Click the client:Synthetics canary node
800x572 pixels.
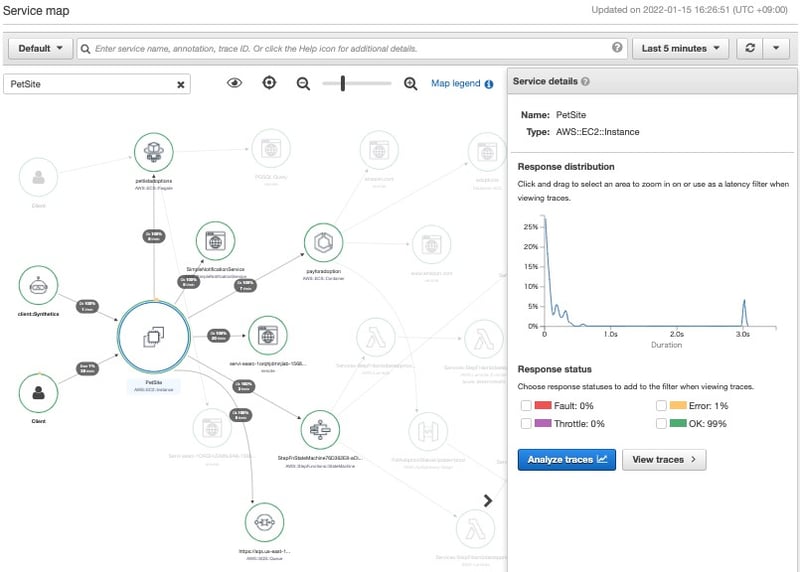point(38,285)
